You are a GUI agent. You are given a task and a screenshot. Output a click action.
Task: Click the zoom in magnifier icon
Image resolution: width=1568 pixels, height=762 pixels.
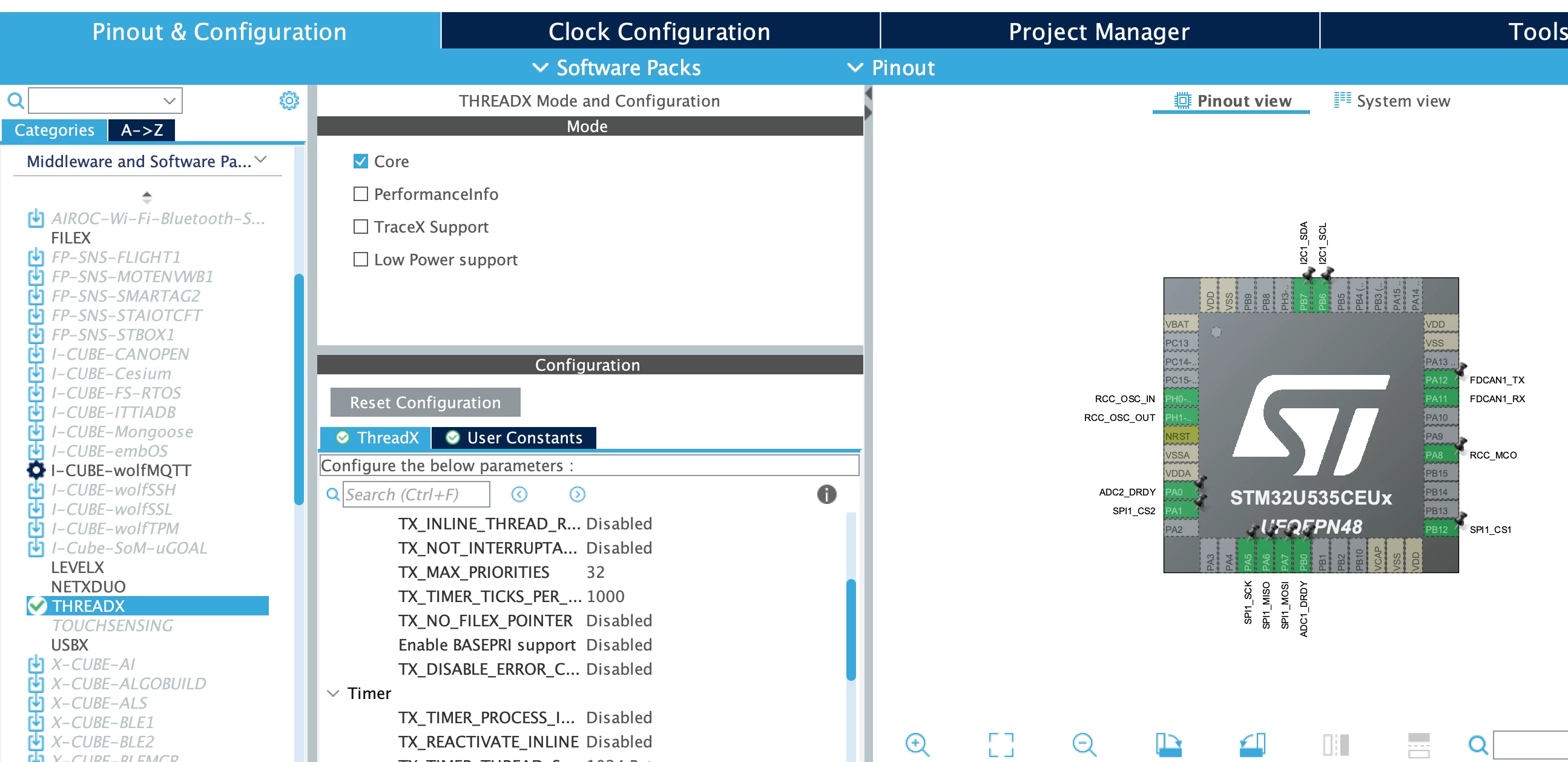pyautogui.click(x=917, y=744)
